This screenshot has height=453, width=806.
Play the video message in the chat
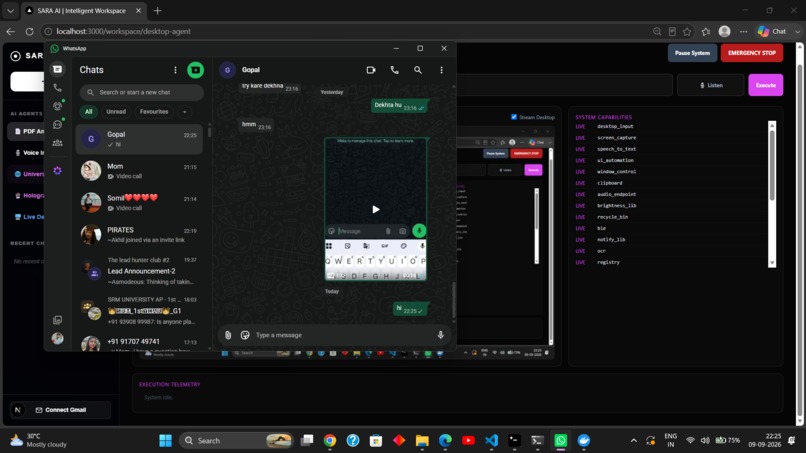pos(376,209)
